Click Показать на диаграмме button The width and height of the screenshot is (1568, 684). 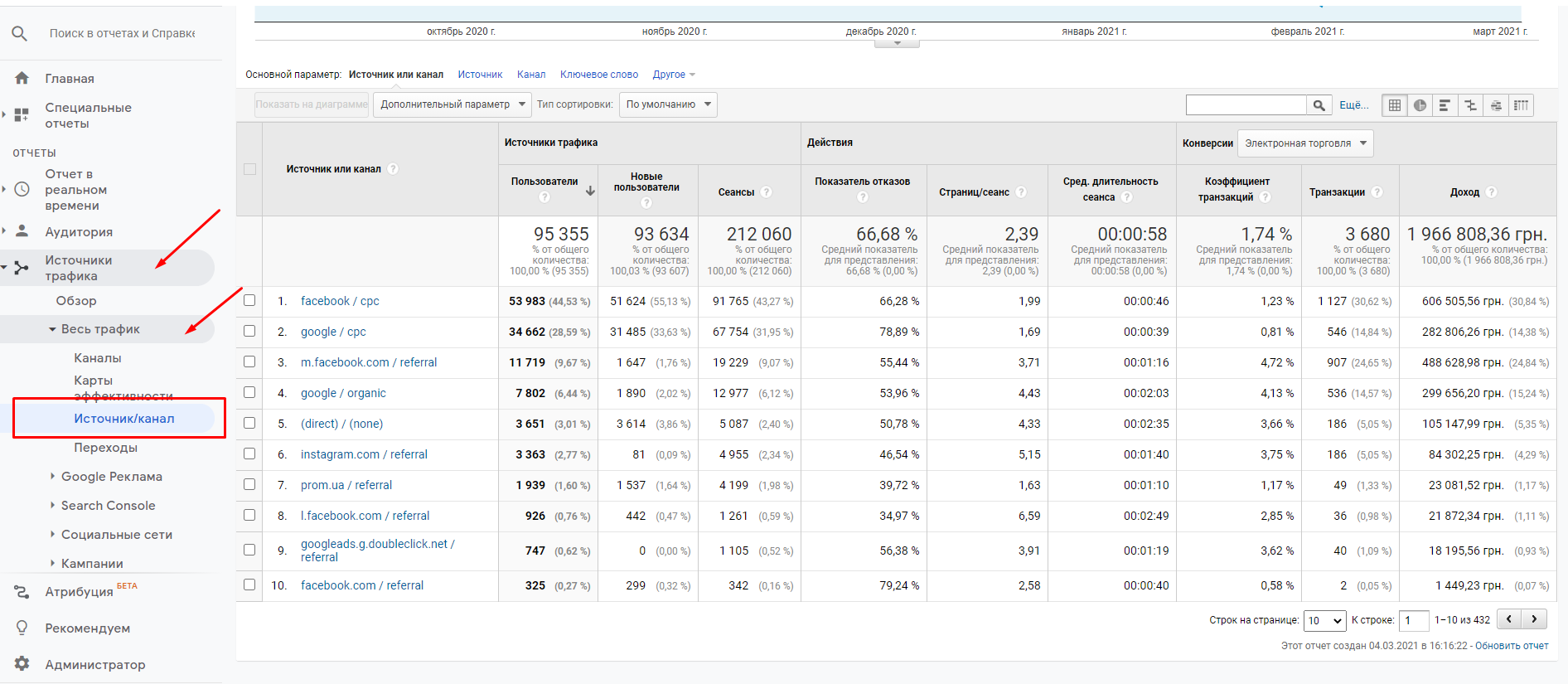click(312, 104)
